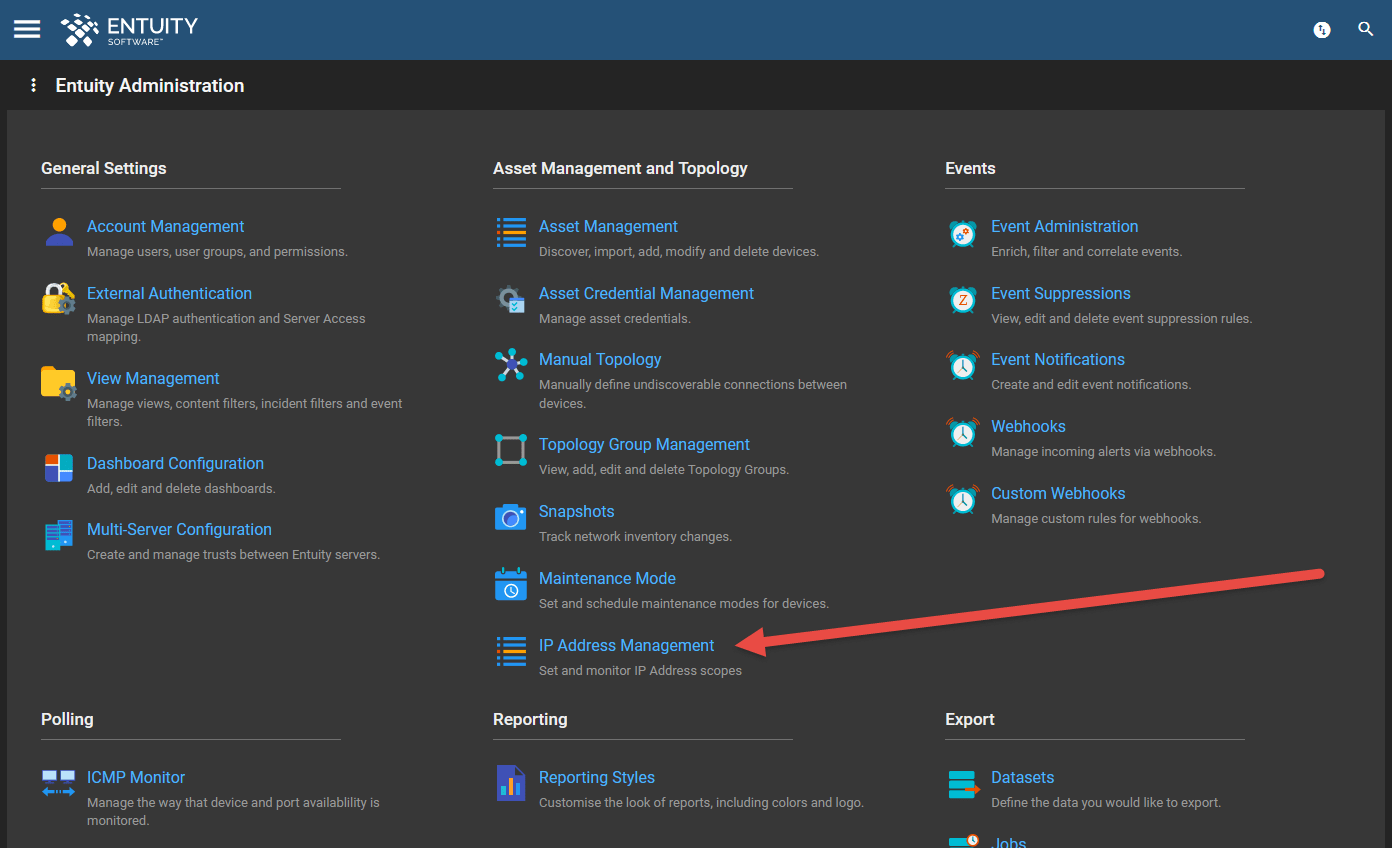The width and height of the screenshot is (1392, 848).
Task: Click the Topology Group Management square icon
Action: pos(511,449)
